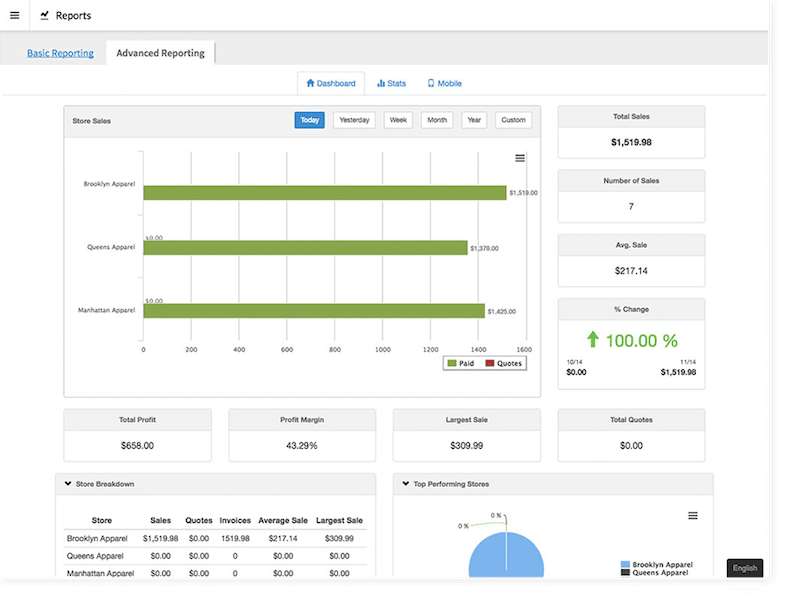Click the Reports chart icon in header
Viewport: 800px width, 600px height.
[44, 15]
